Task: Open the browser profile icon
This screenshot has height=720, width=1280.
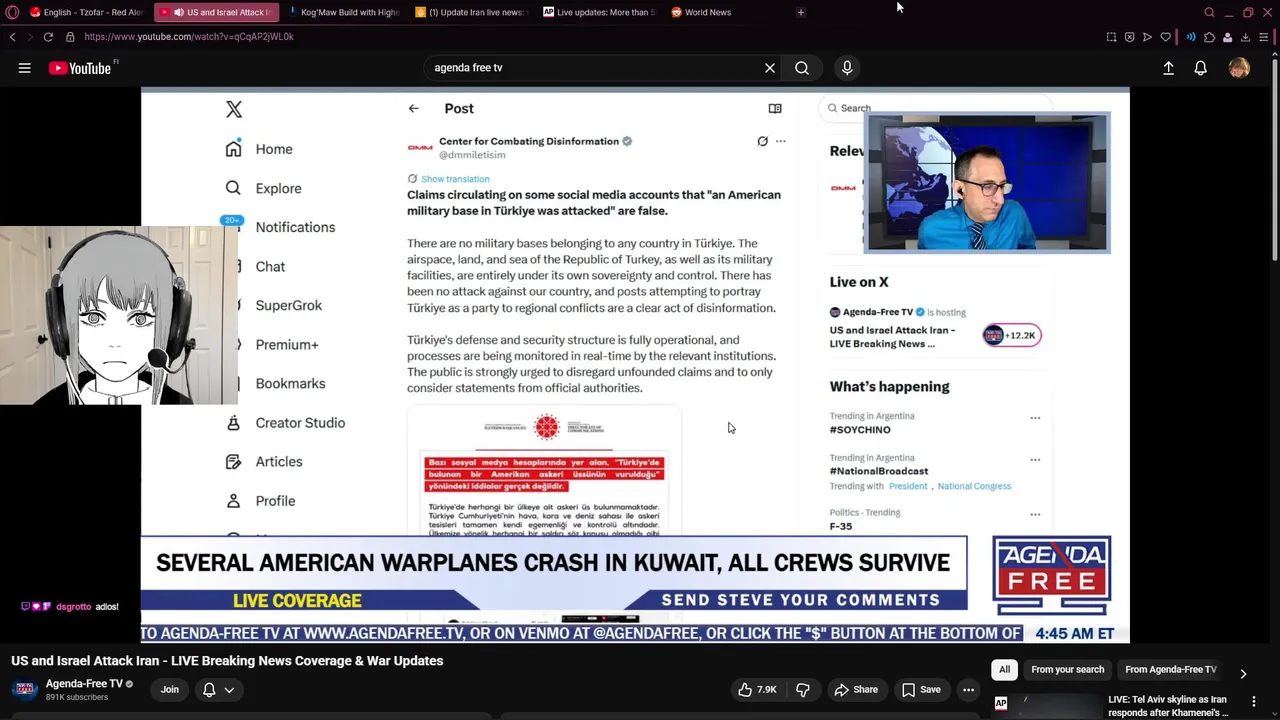Action: (1227, 37)
